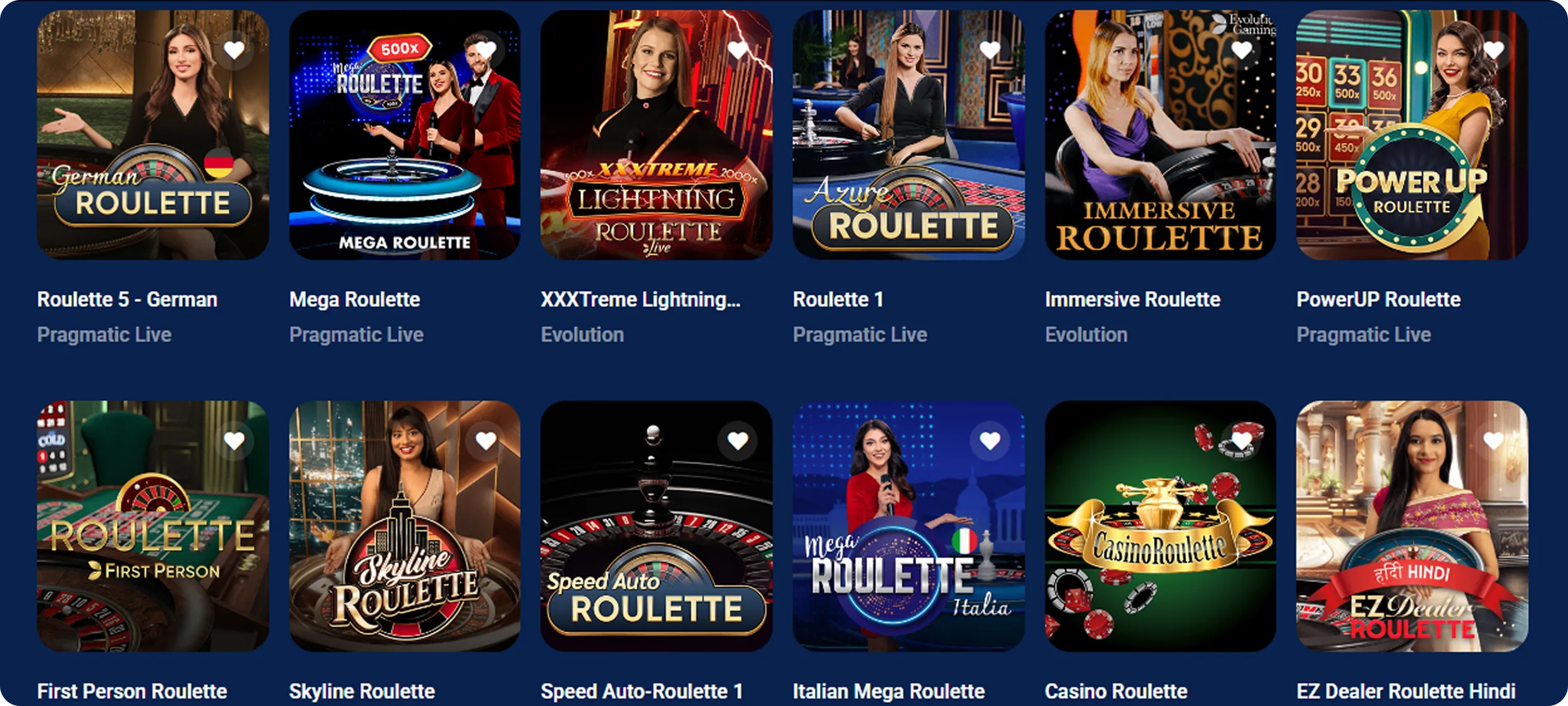Open Pragmatic Live under Roulette 5 - German
1568x706 pixels.
point(104,335)
